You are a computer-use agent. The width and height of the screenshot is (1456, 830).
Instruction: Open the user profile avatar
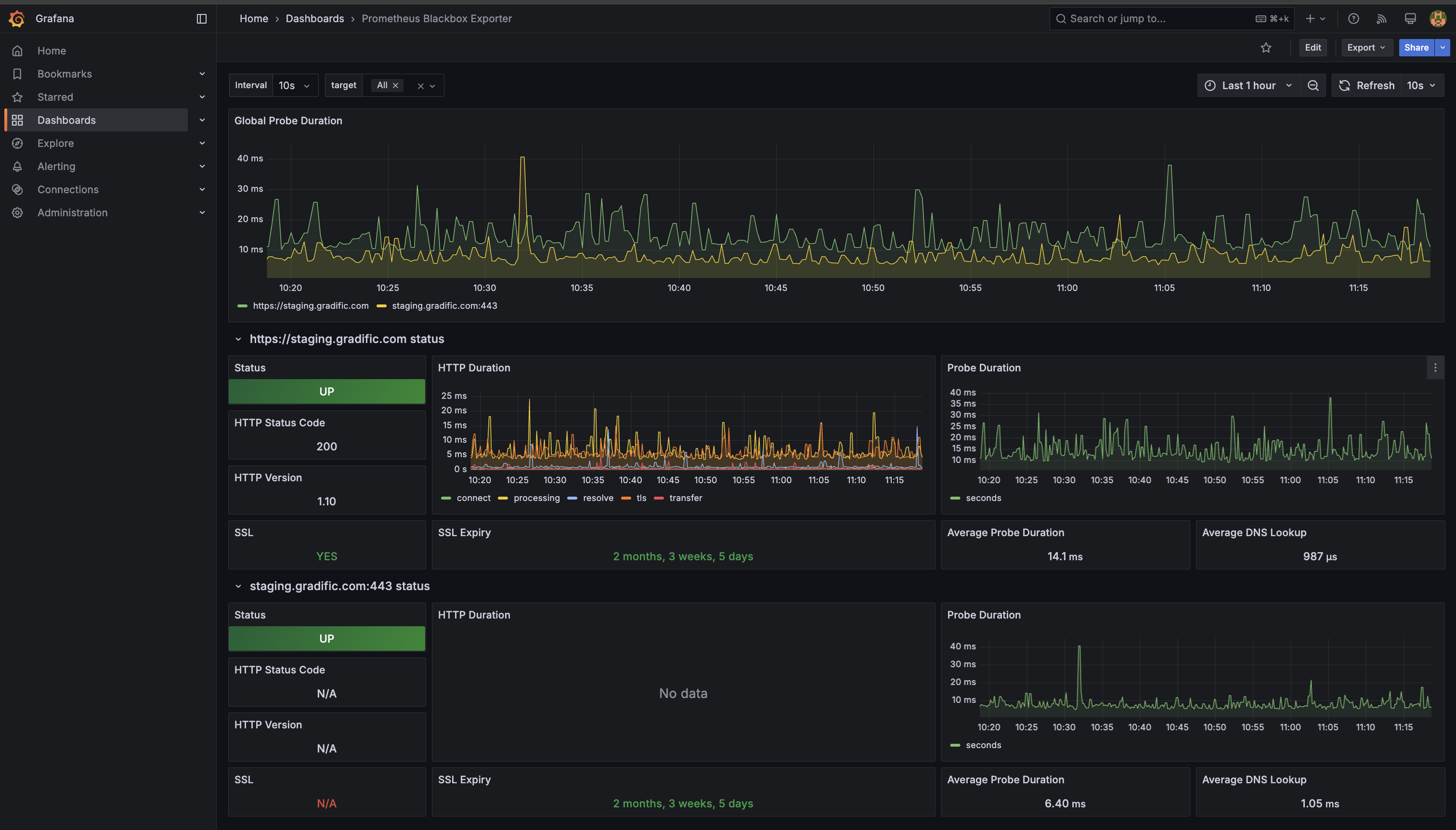coord(1438,19)
